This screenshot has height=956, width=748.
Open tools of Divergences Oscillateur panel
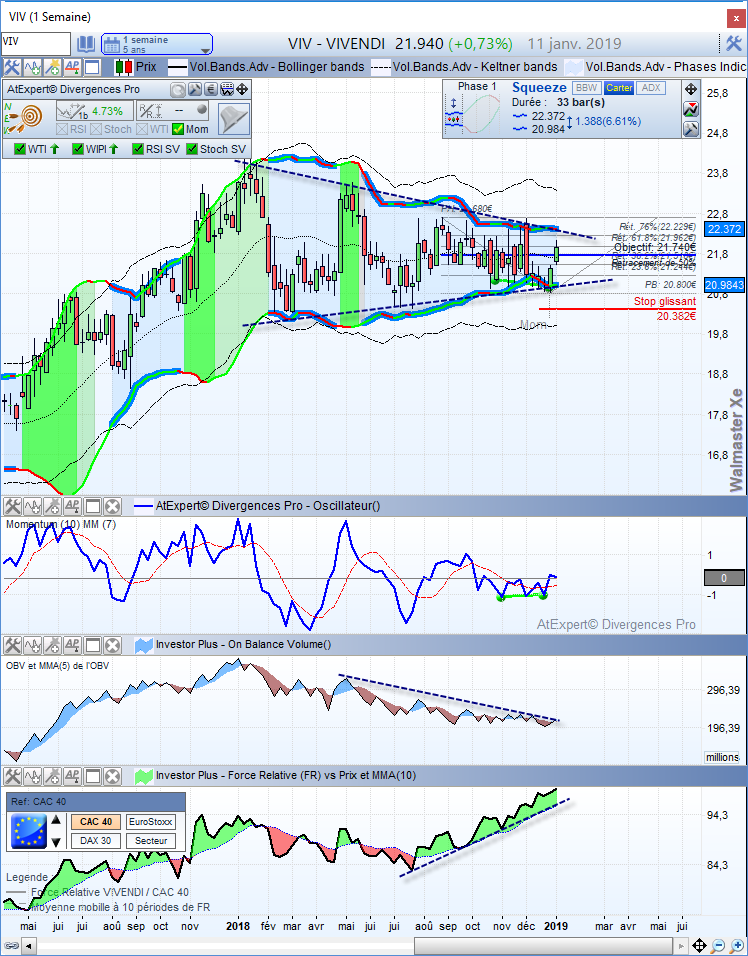(12, 506)
